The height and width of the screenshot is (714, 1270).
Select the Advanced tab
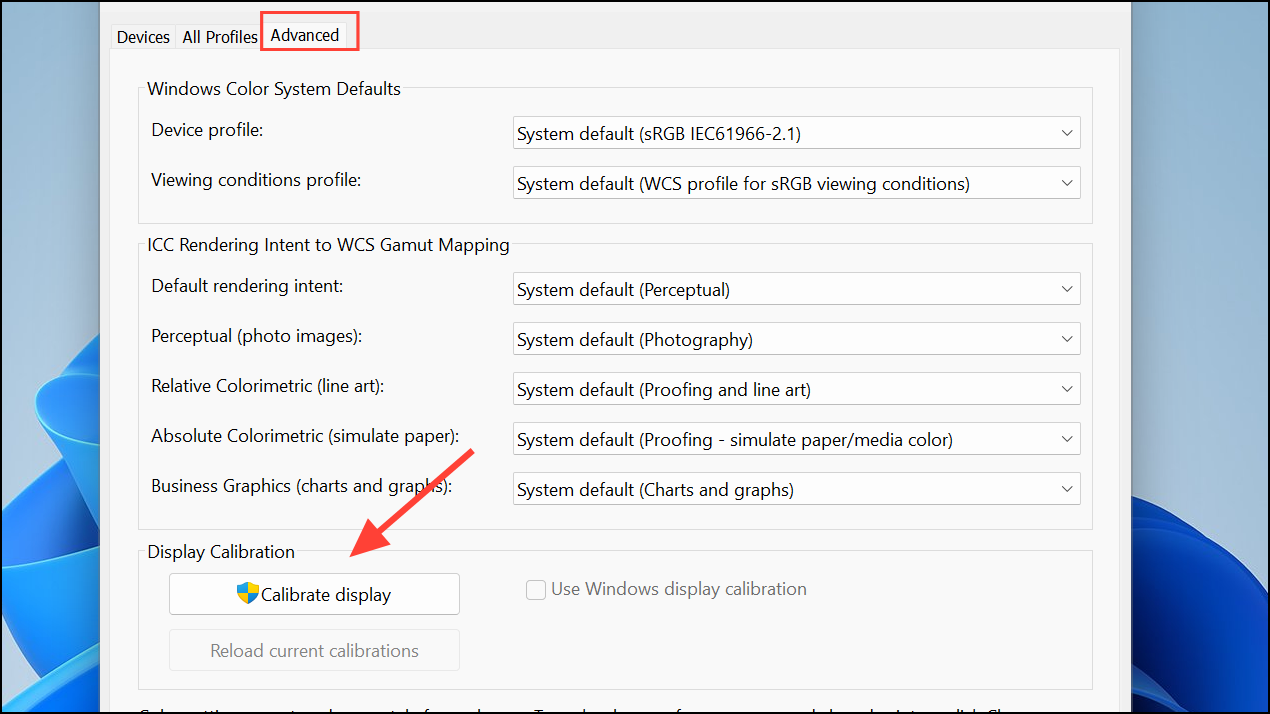tap(305, 35)
